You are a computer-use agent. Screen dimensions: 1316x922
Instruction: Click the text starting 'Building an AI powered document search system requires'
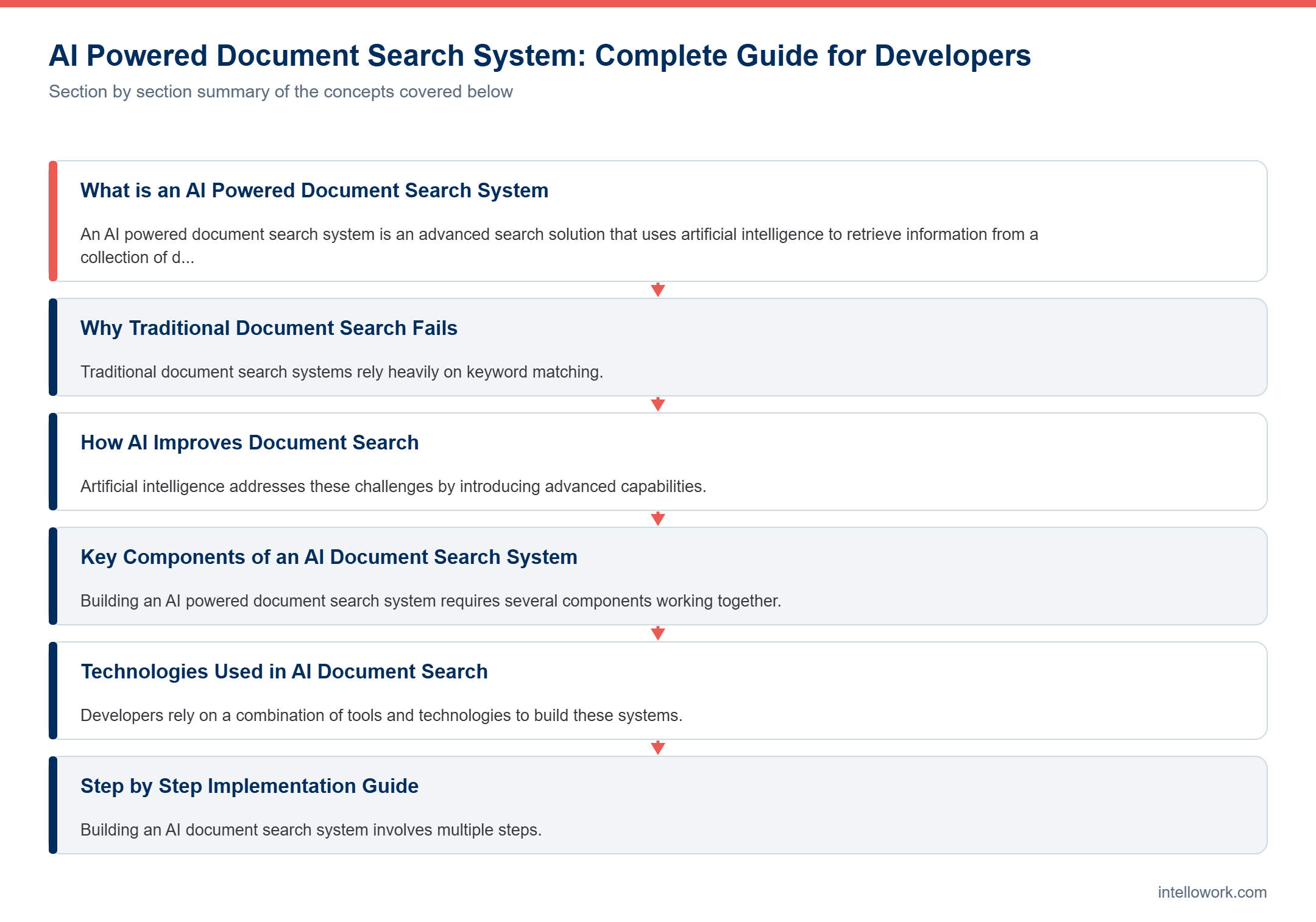click(x=431, y=601)
